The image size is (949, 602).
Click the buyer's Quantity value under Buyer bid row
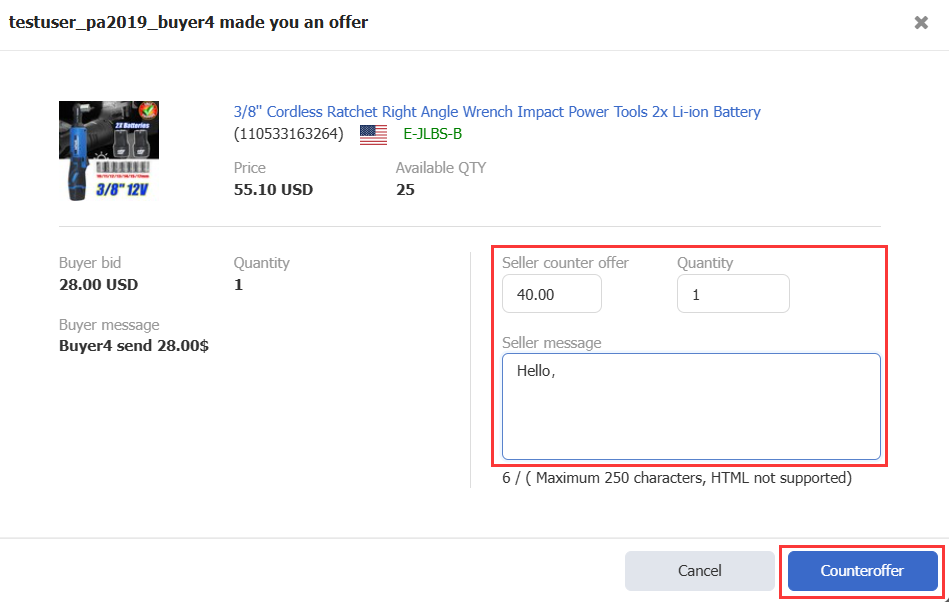point(238,284)
